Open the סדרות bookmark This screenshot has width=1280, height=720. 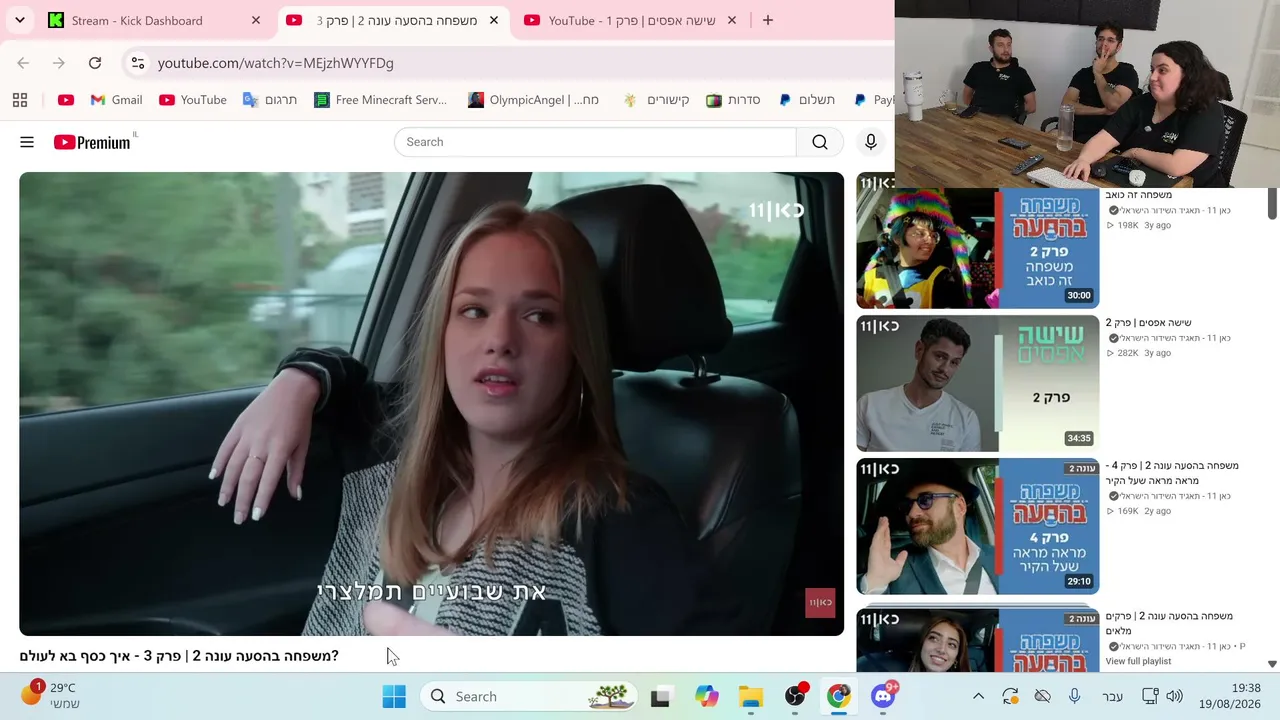pyautogui.click(x=733, y=100)
